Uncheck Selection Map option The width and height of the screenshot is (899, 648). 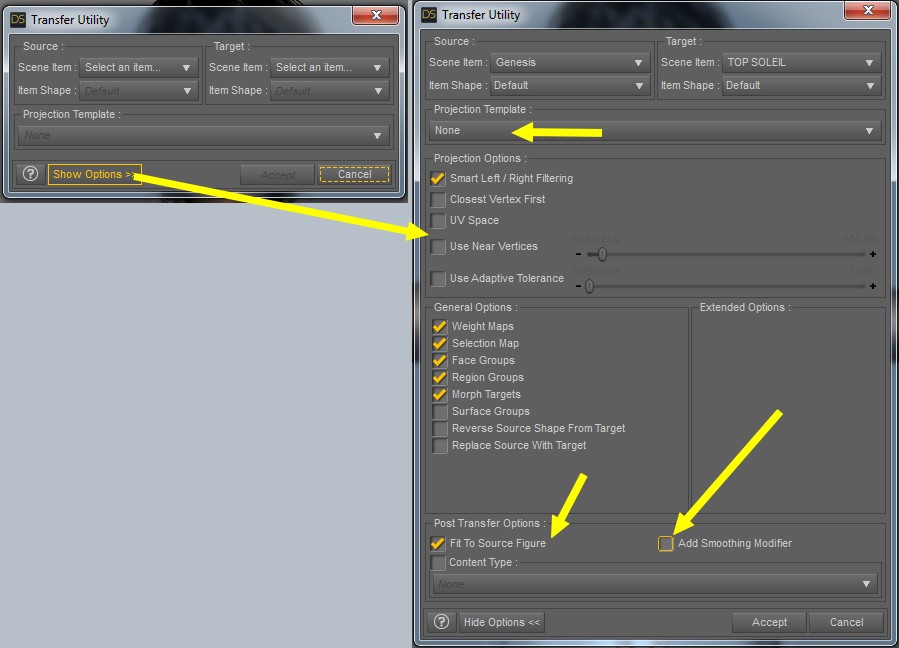coord(440,343)
